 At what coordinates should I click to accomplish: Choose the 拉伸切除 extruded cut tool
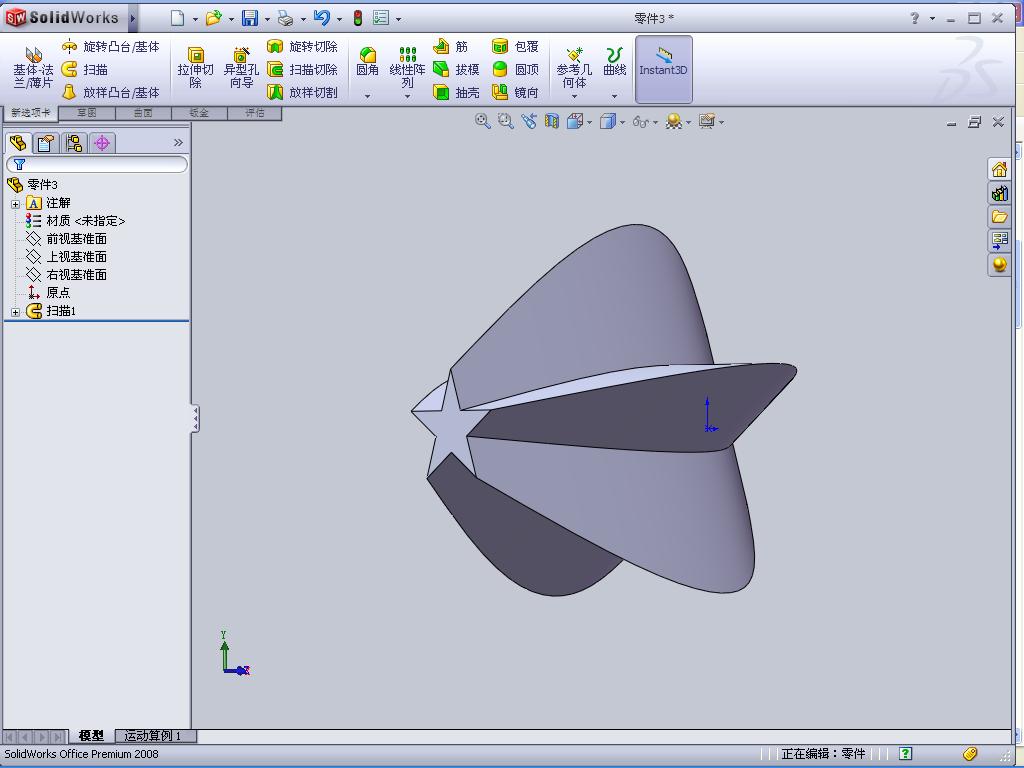195,68
